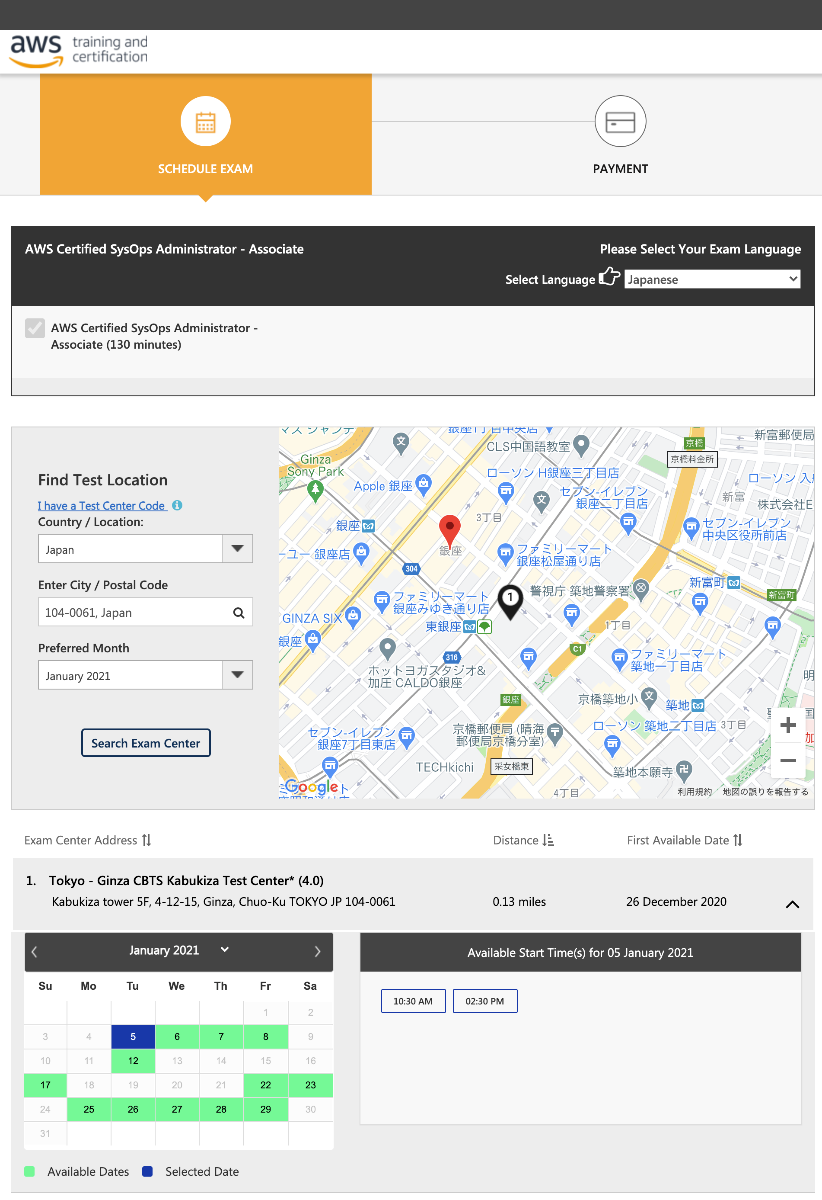Select January 17 on calendar

[x=45, y=1085]
